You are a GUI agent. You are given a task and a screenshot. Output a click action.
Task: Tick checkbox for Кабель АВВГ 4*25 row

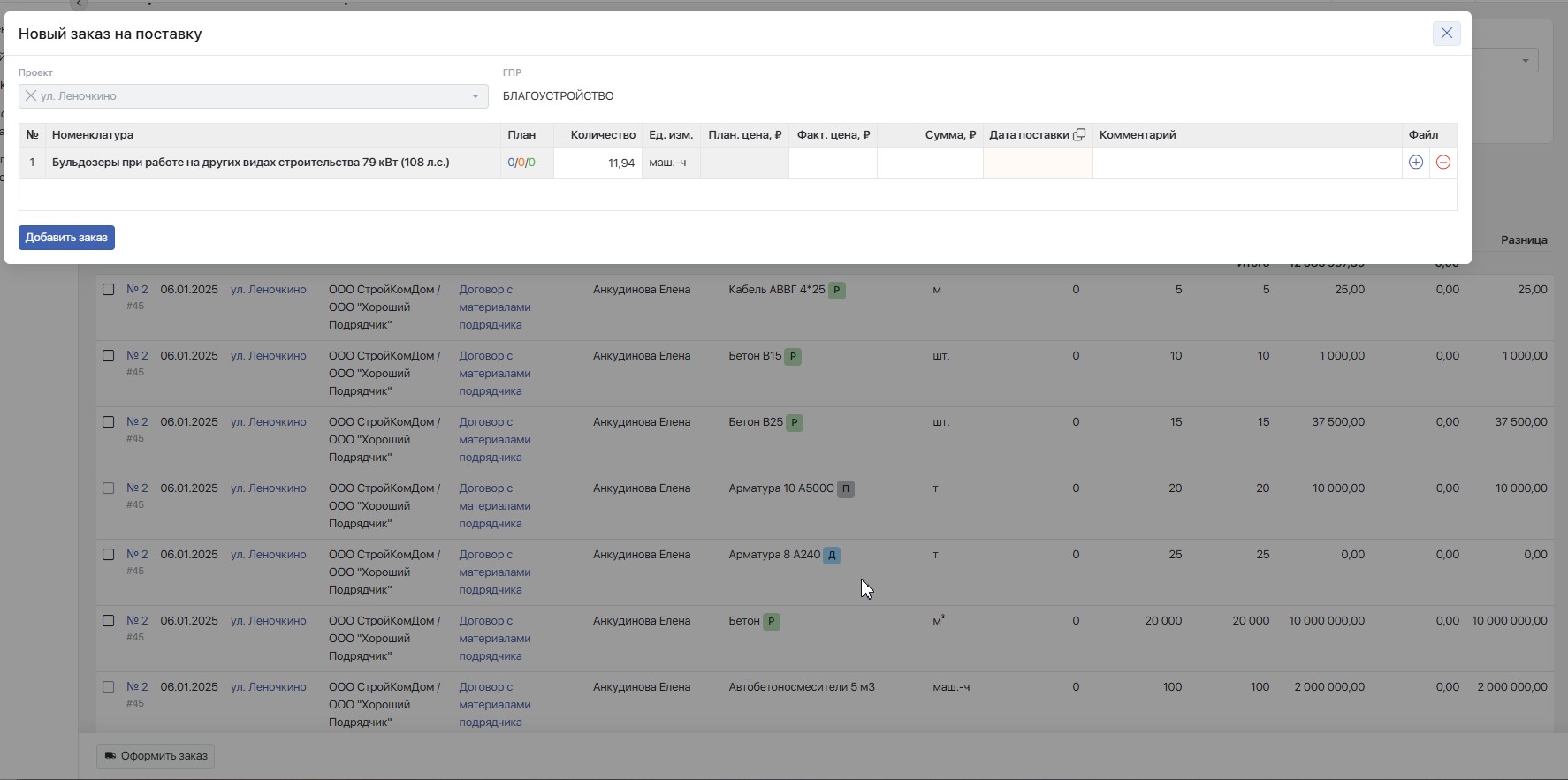tap(108, 290)
